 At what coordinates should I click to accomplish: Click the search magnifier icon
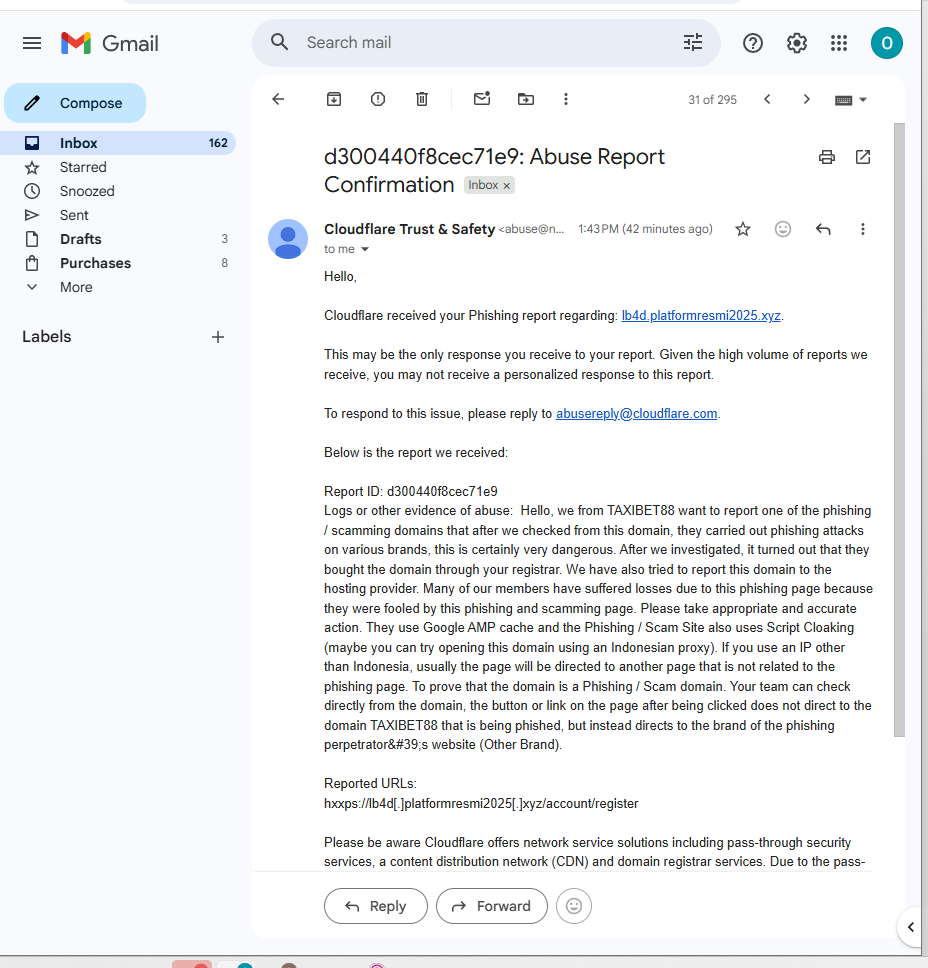[280, 42]
